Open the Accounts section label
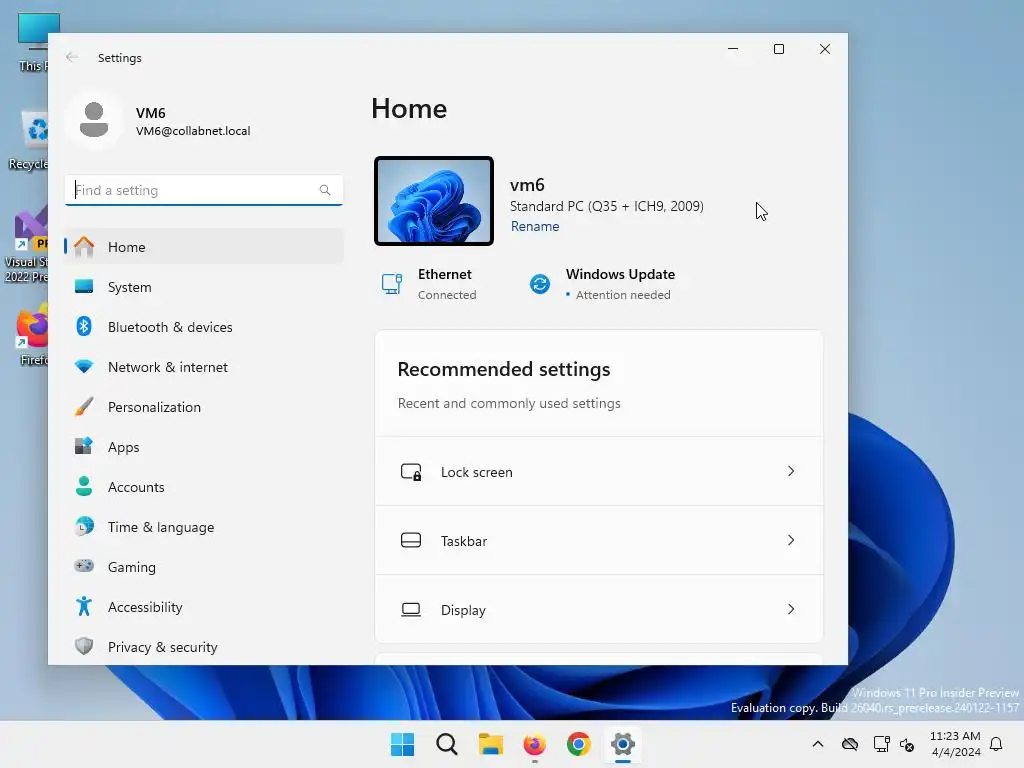Image resolution: width=1024 pixels, height=768 pixels. 136,487
